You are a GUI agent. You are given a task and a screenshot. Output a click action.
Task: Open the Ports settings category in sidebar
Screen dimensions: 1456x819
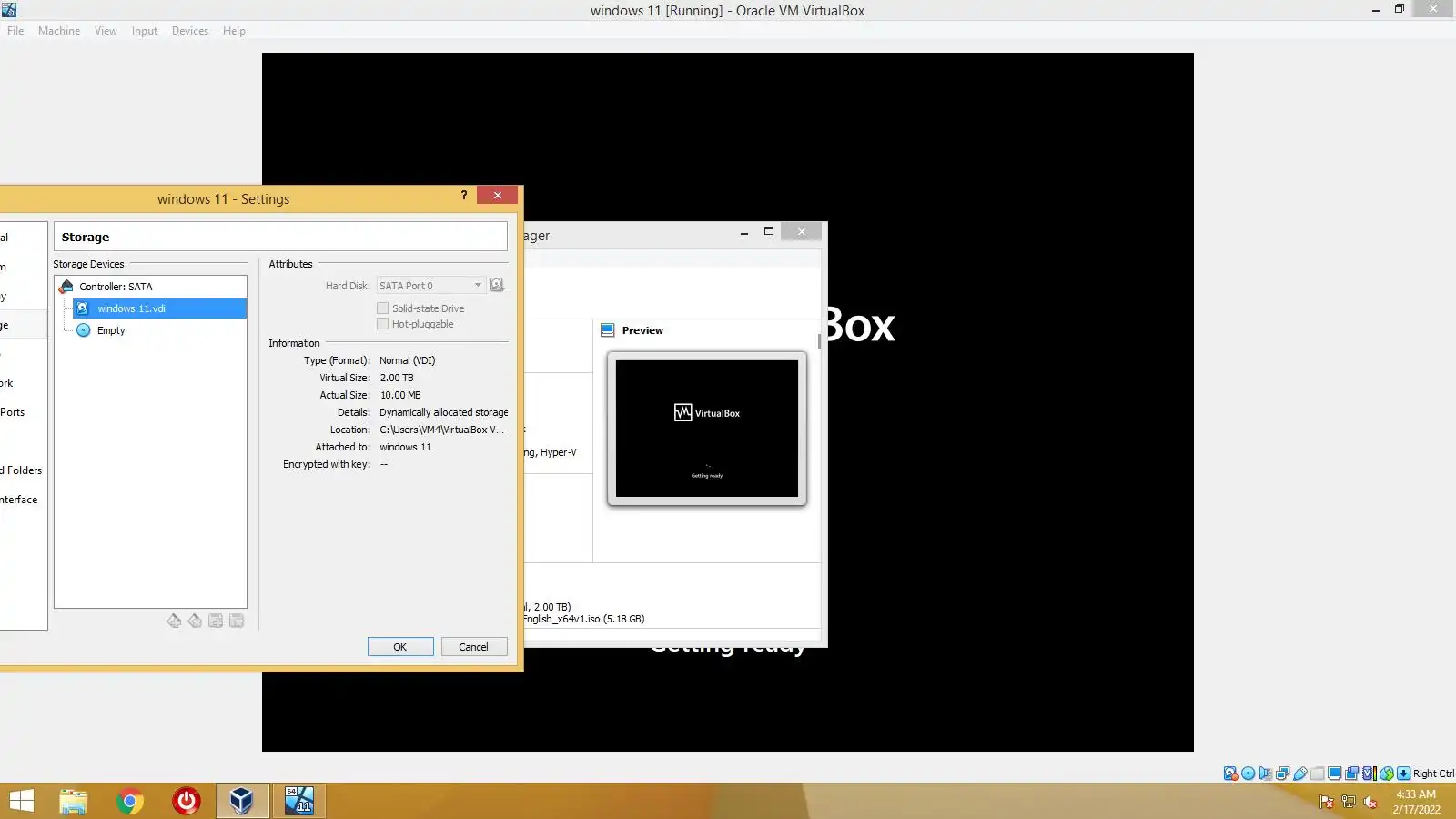(x=13, y=412)
